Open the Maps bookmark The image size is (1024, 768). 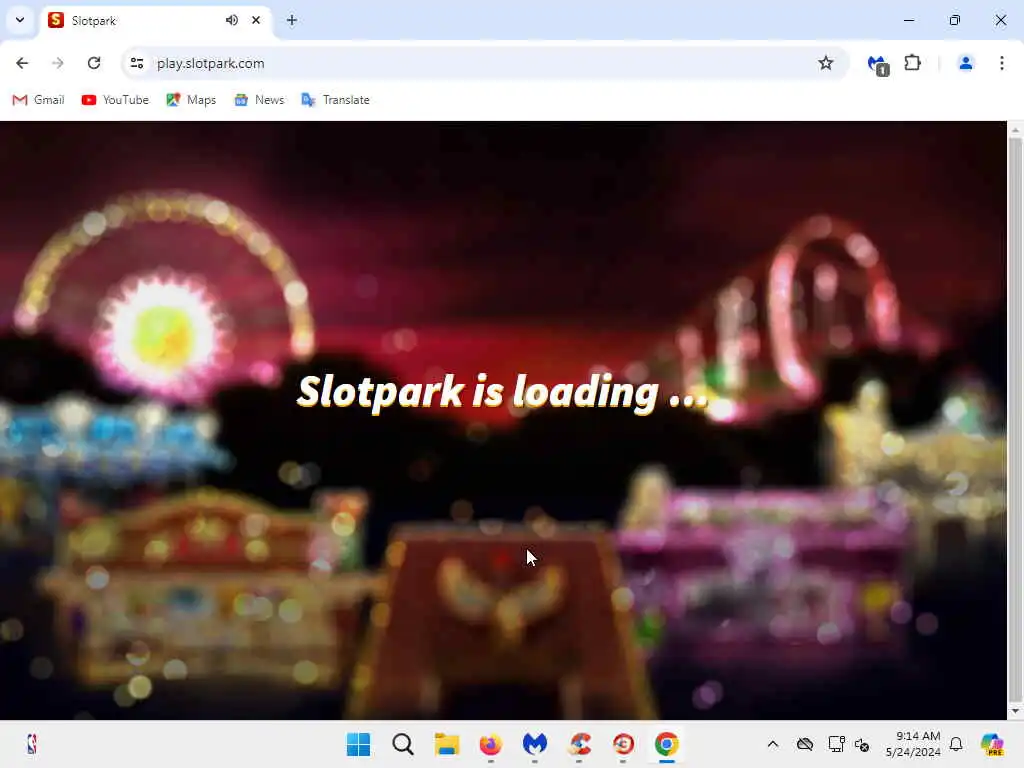pyautogui.click(x=191, y=100)
